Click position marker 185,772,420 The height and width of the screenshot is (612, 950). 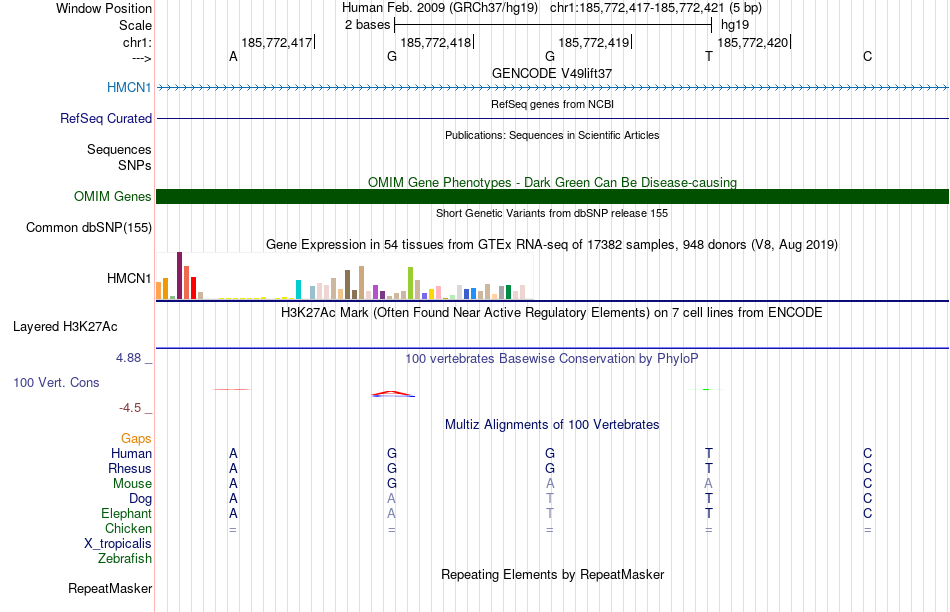(x=754, y=42)
